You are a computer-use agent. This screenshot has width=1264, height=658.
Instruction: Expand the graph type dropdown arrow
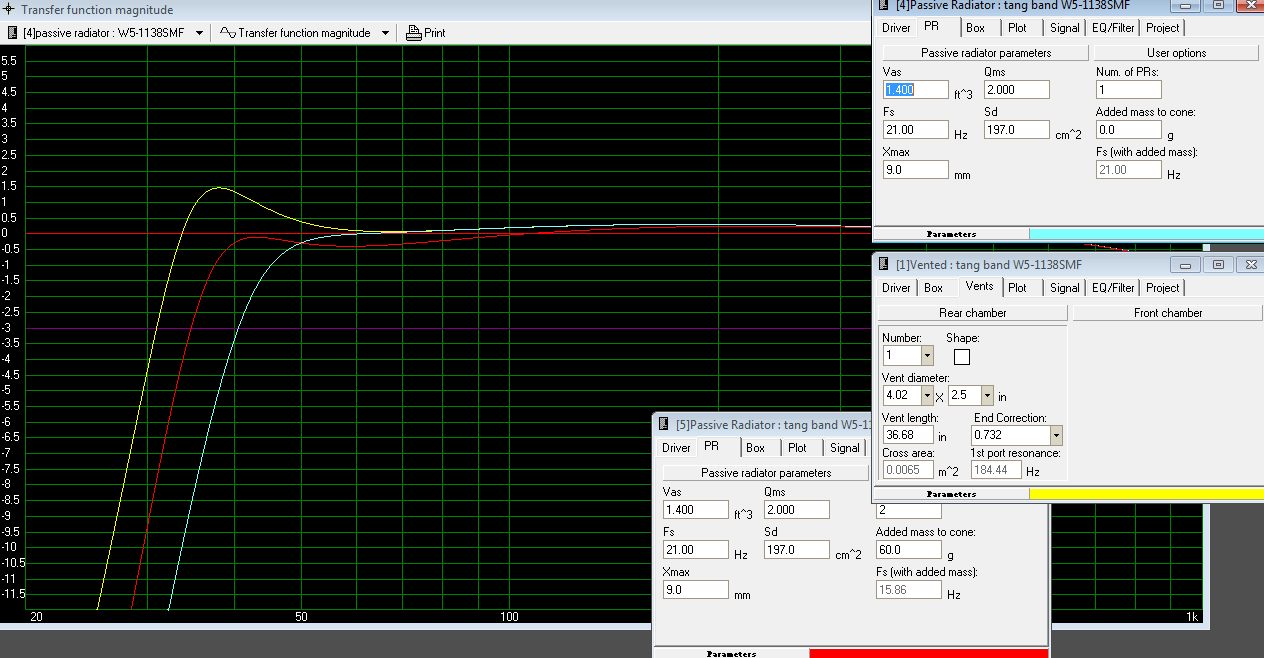click(x=385, y=33)
